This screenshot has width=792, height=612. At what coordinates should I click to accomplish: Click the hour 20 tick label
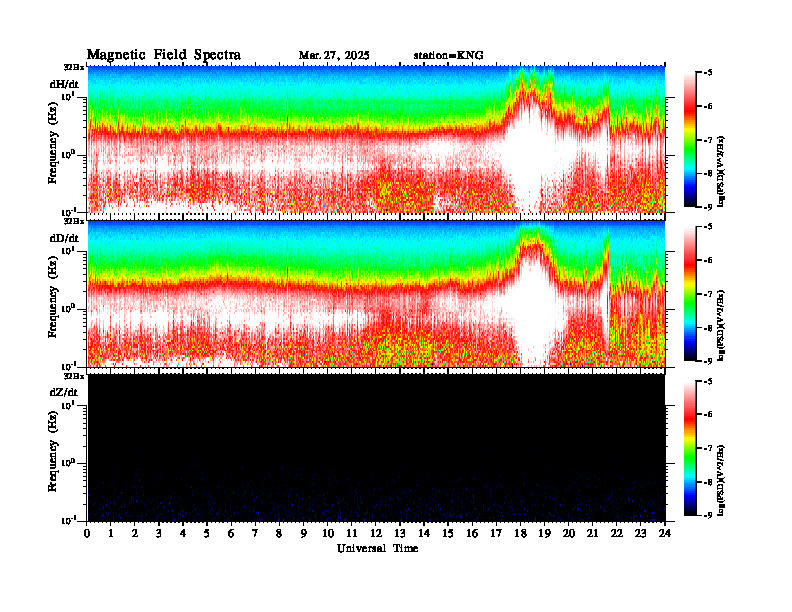(x=569, y=533)
